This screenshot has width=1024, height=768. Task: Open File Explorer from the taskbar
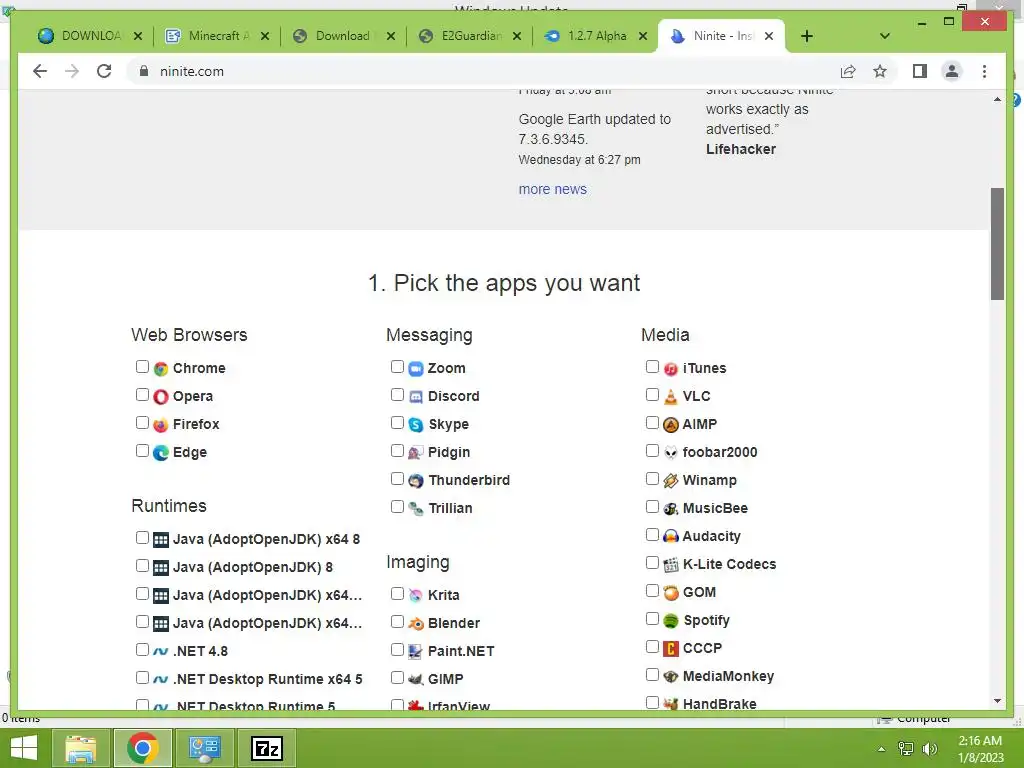pyautogui.click(x=80, y=748)
